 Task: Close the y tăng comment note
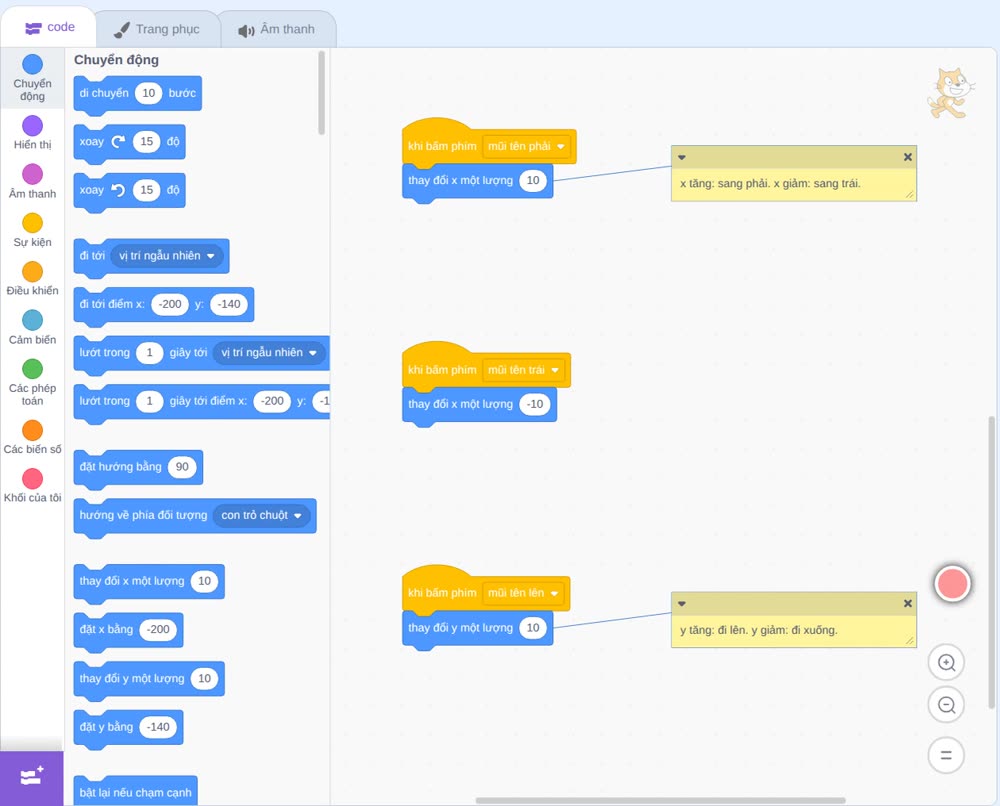tap(908, 603)
